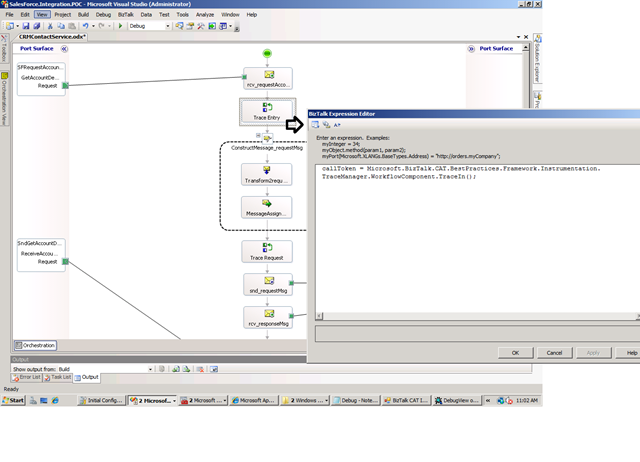Select the Trace Entry expression shape
The height and width of the screenshot is (462, 640).
[x=267, y=111]
